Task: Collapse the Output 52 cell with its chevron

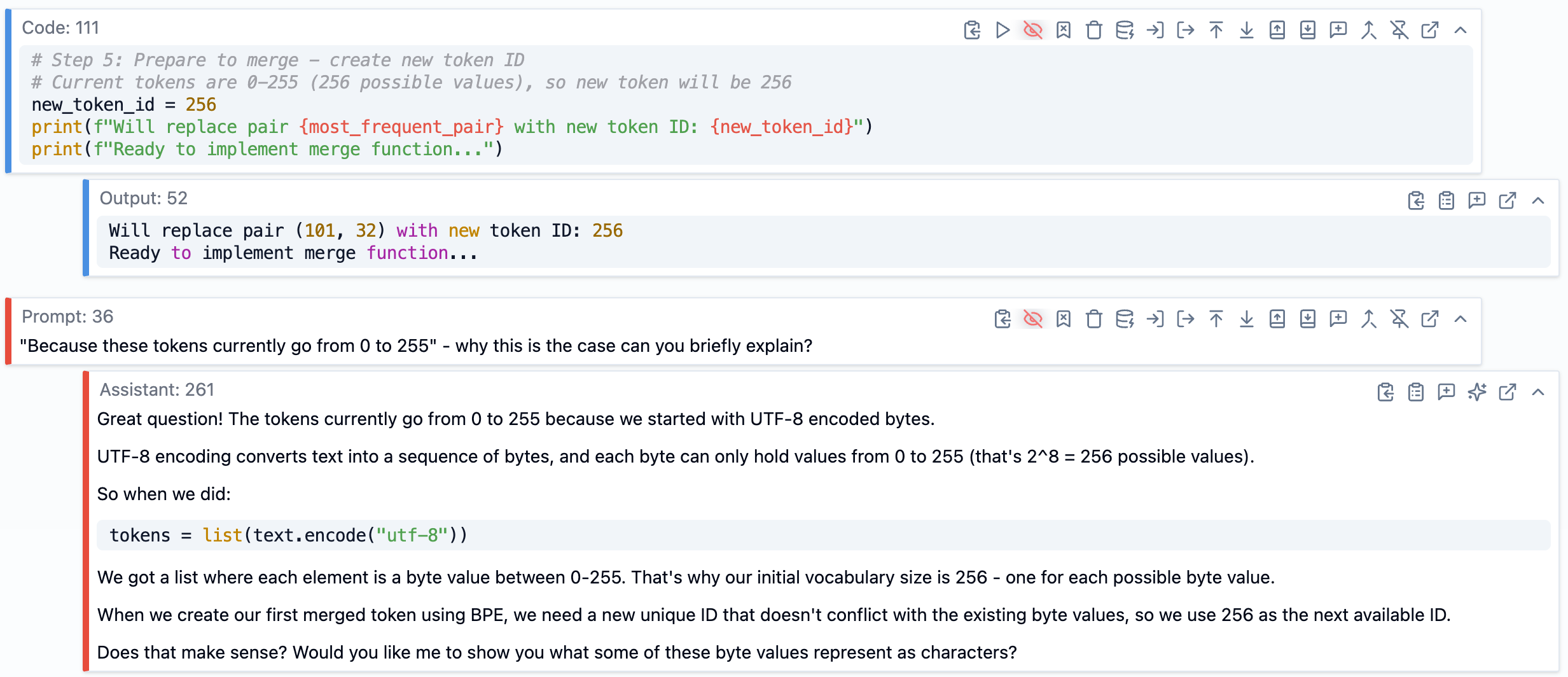Action: (1538, 200)
